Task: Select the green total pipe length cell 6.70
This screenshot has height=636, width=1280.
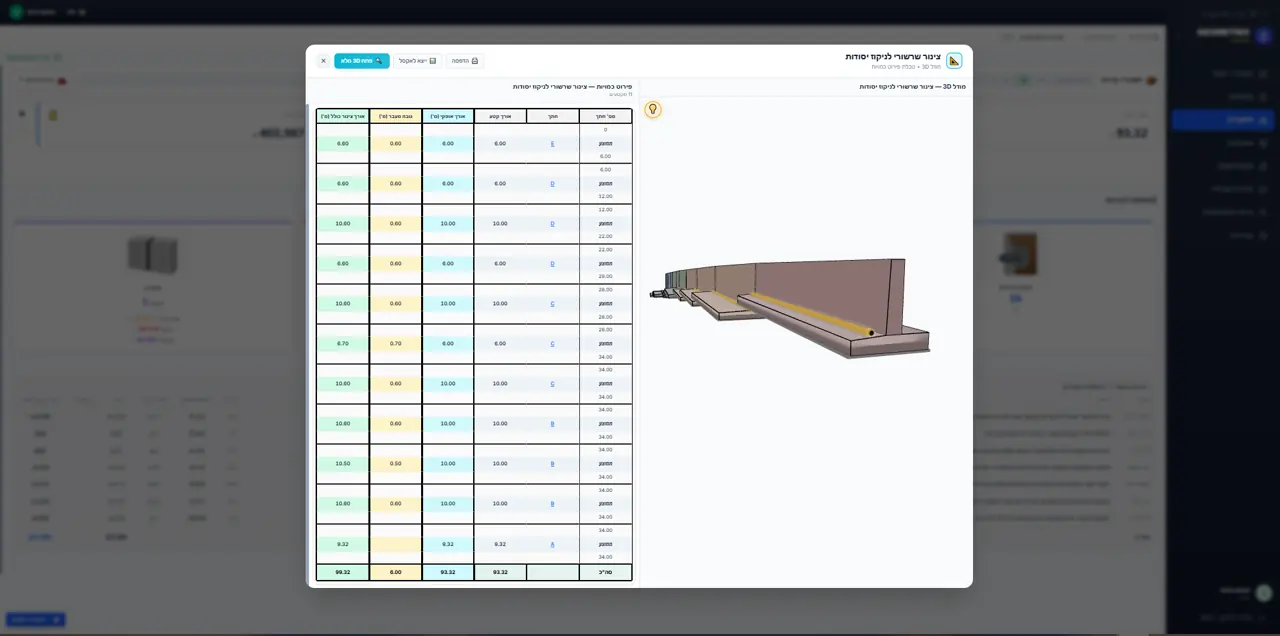Action: pos(343,344)
